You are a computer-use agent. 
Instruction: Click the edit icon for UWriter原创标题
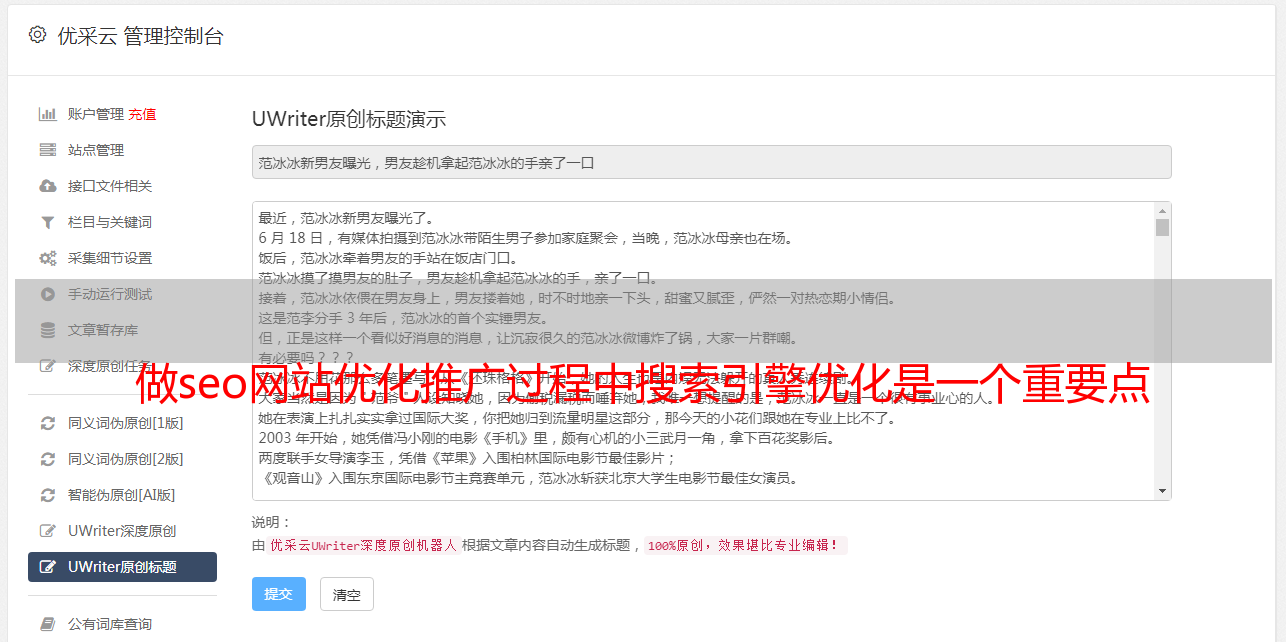[x=47, y=567]
